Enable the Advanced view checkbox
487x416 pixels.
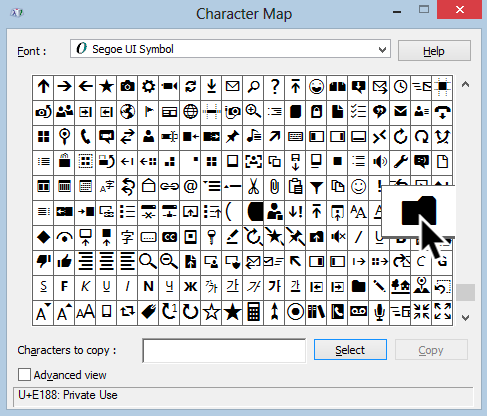[24, 375]
